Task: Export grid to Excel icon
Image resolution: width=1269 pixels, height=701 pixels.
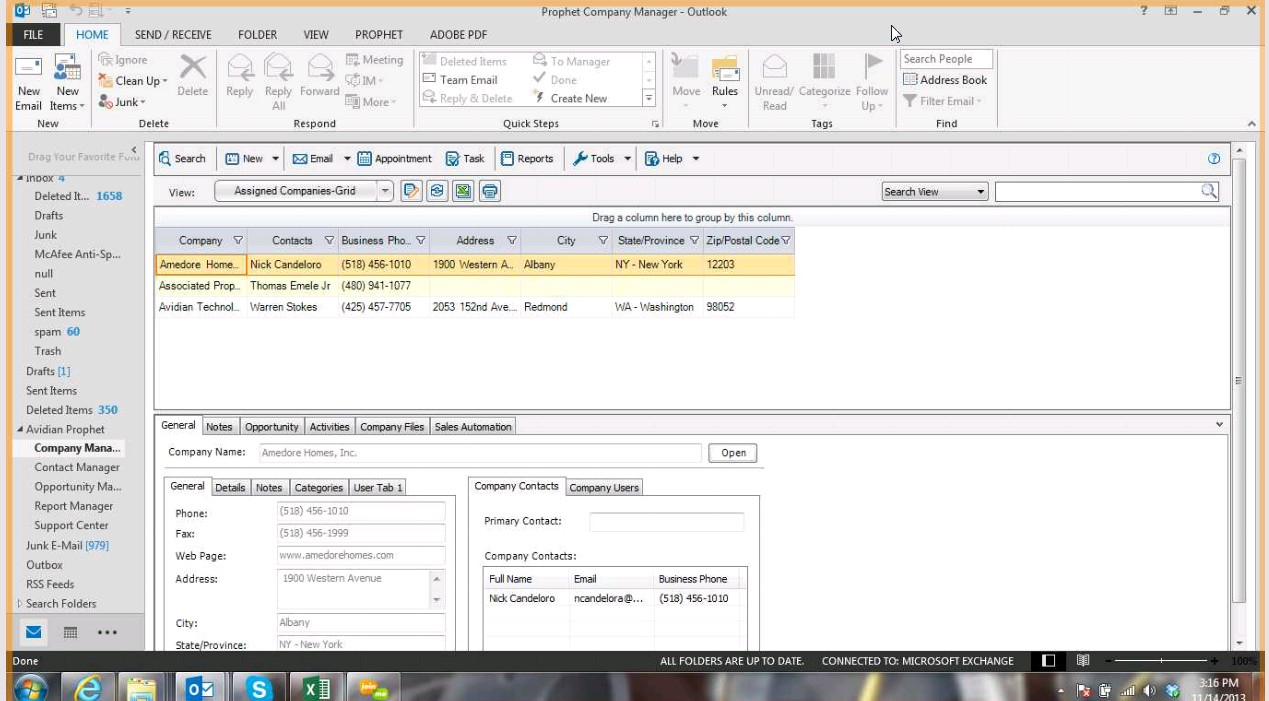Action: pyautogui.click(x=464, y=191)
